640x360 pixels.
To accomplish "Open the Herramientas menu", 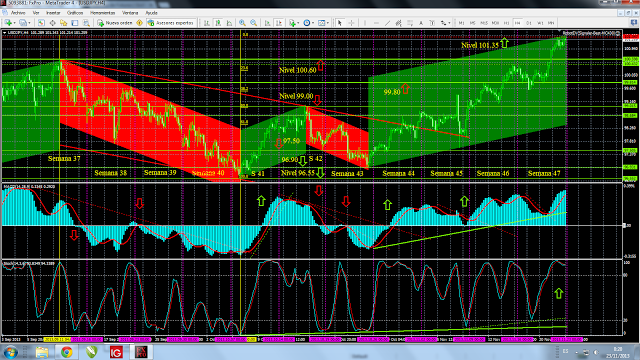I will click(102, 13).
